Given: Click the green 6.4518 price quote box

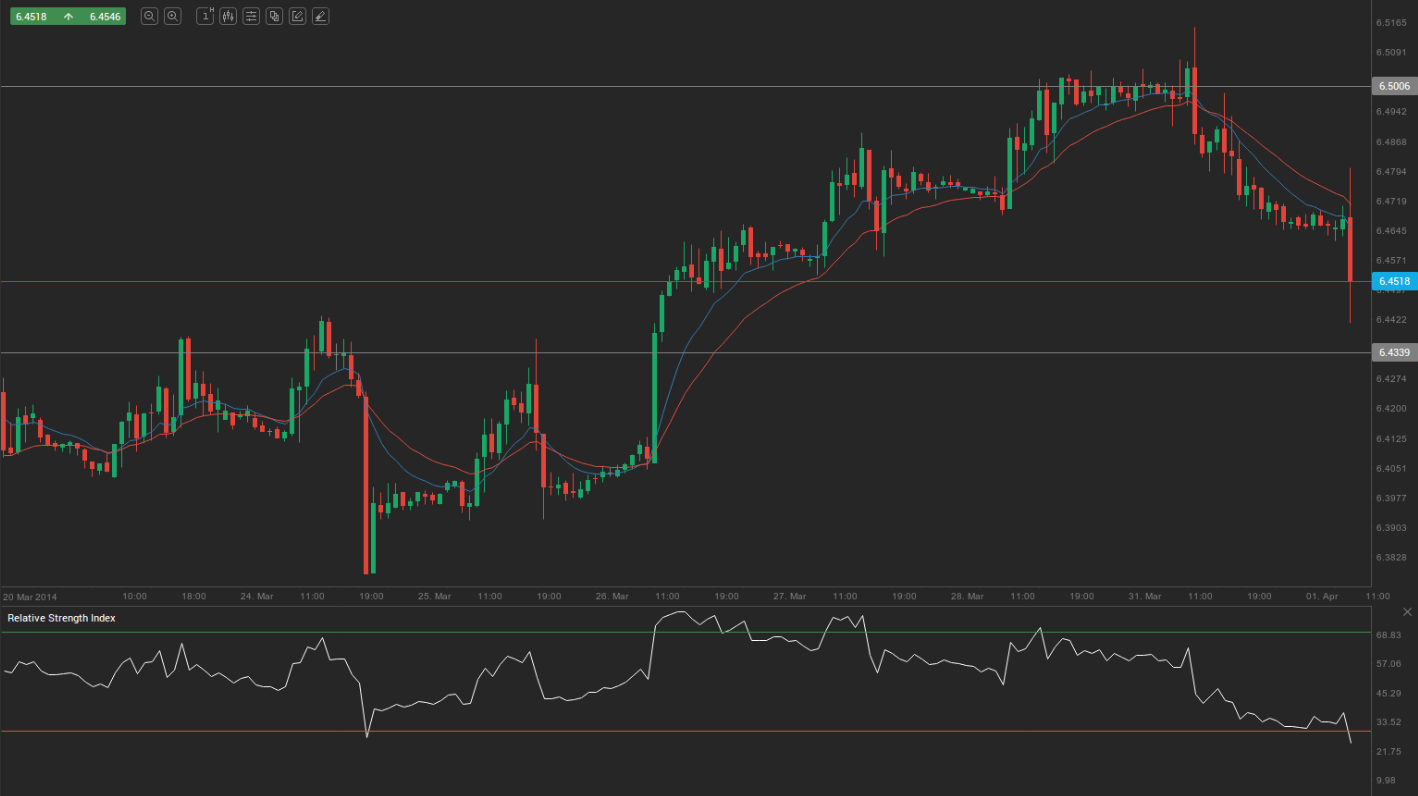Looking at the screenshot, I should (32, 16).
